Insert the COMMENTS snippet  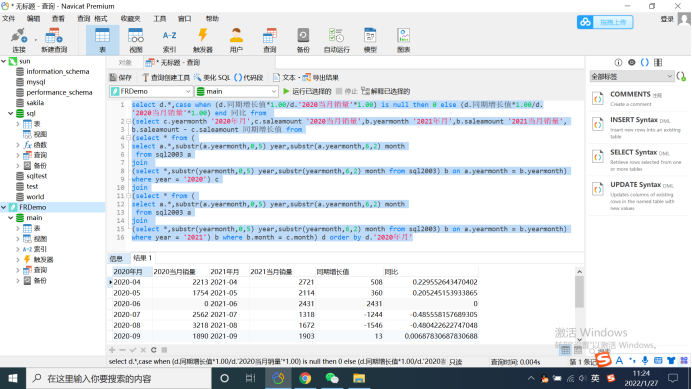pyautogui.click(x=638, y=98)
